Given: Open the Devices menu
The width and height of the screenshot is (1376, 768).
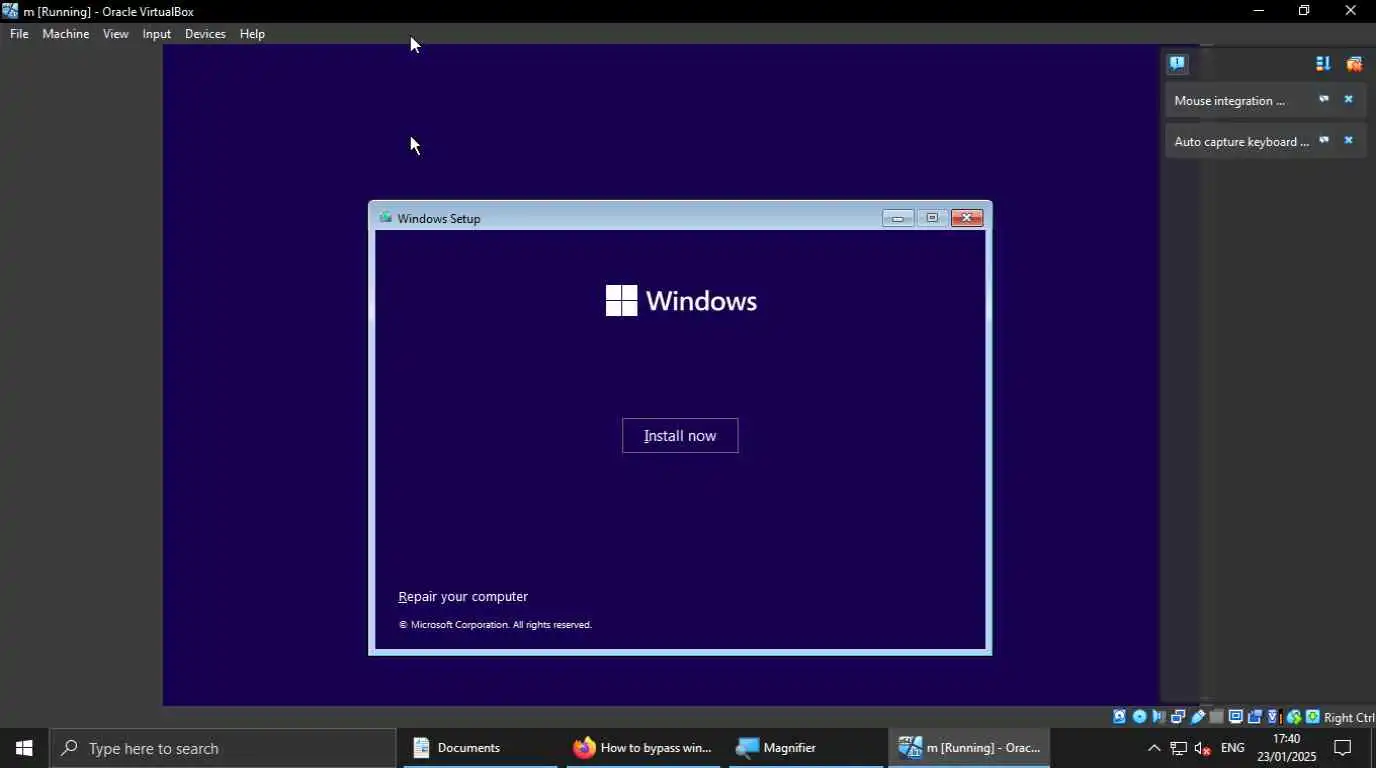Looking at the screenshot, I should (205, 34).
